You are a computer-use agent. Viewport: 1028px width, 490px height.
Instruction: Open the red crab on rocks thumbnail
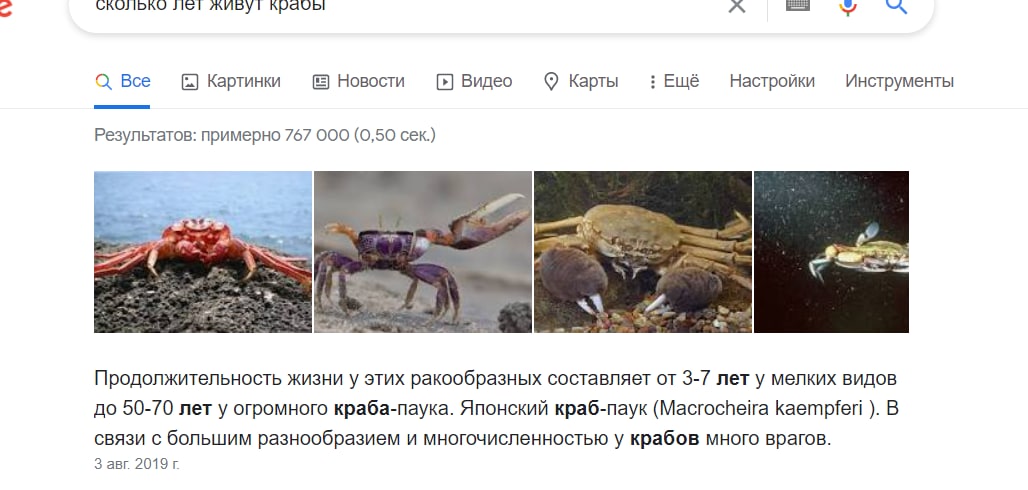(x=203, y=252)
